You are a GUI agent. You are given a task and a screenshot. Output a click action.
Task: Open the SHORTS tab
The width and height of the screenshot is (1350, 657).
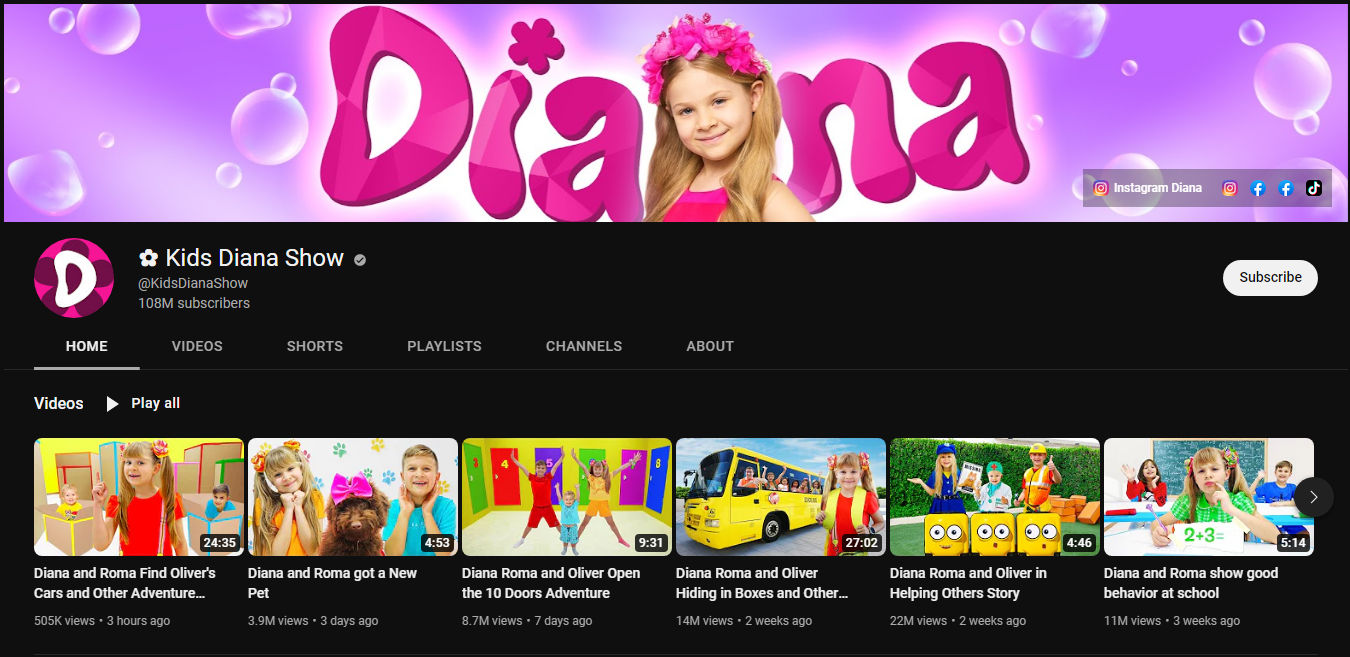click(315, 346)
